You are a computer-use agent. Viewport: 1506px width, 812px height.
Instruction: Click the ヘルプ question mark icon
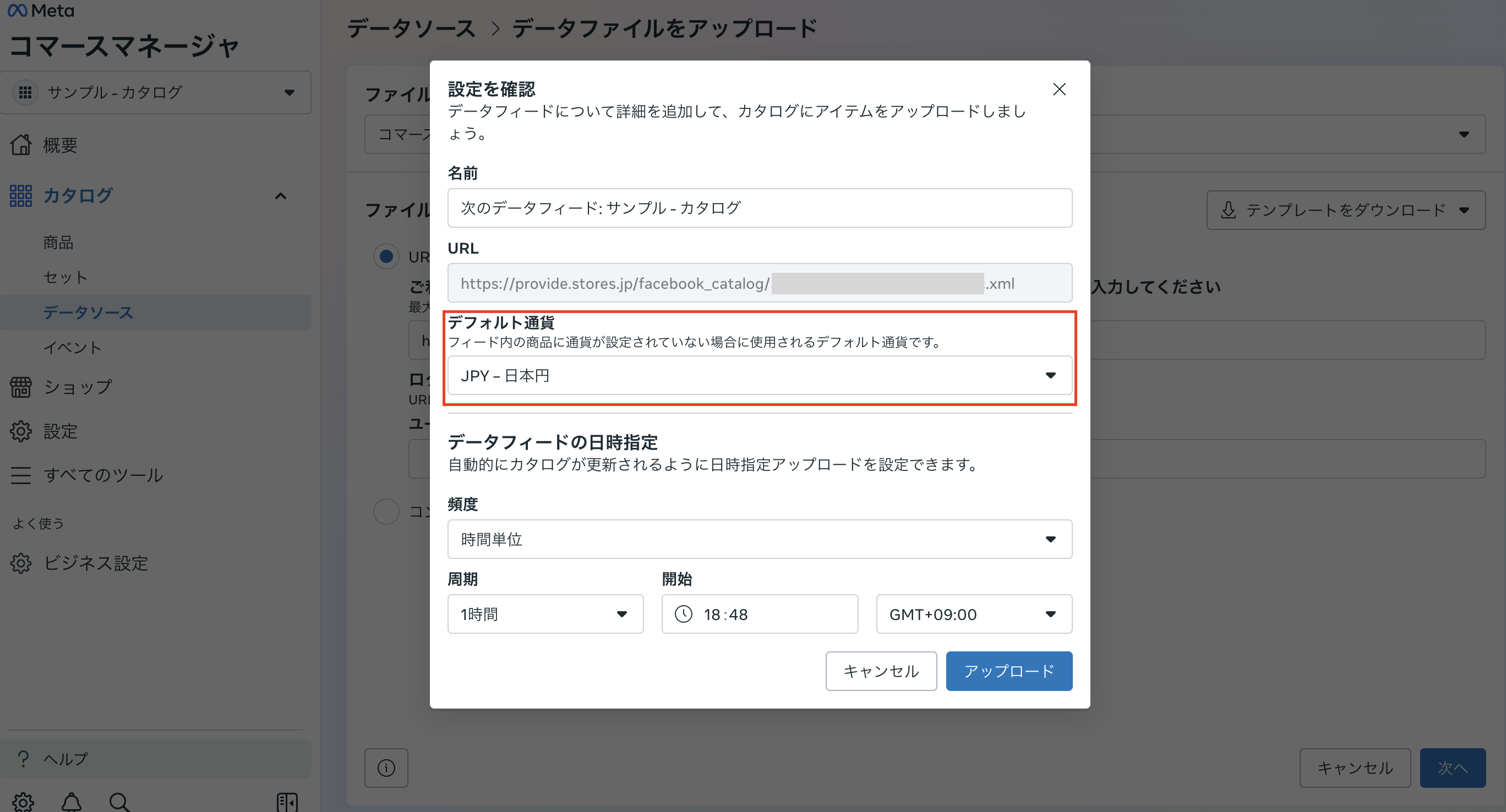[23, 758]
